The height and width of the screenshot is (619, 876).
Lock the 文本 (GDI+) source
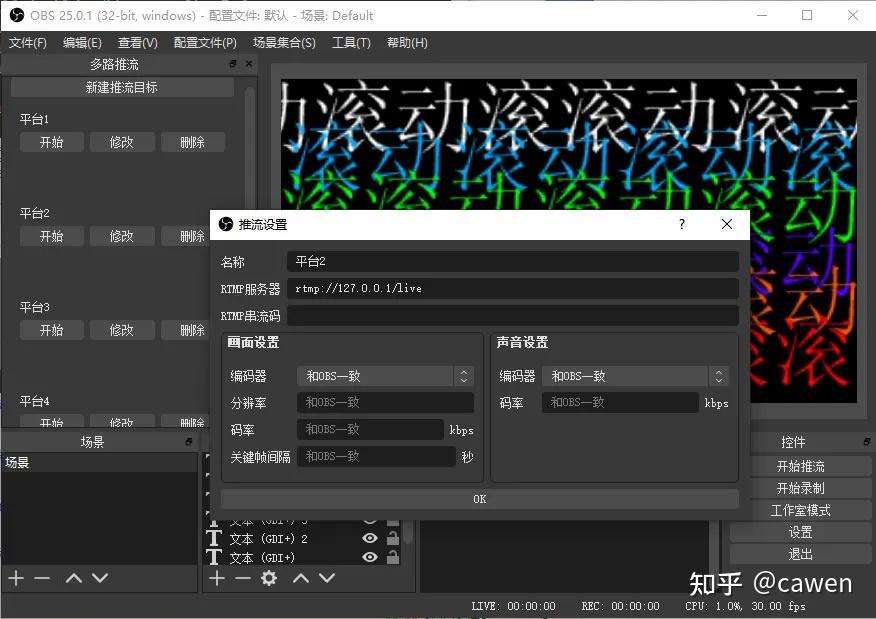click(x=393, y=559)
